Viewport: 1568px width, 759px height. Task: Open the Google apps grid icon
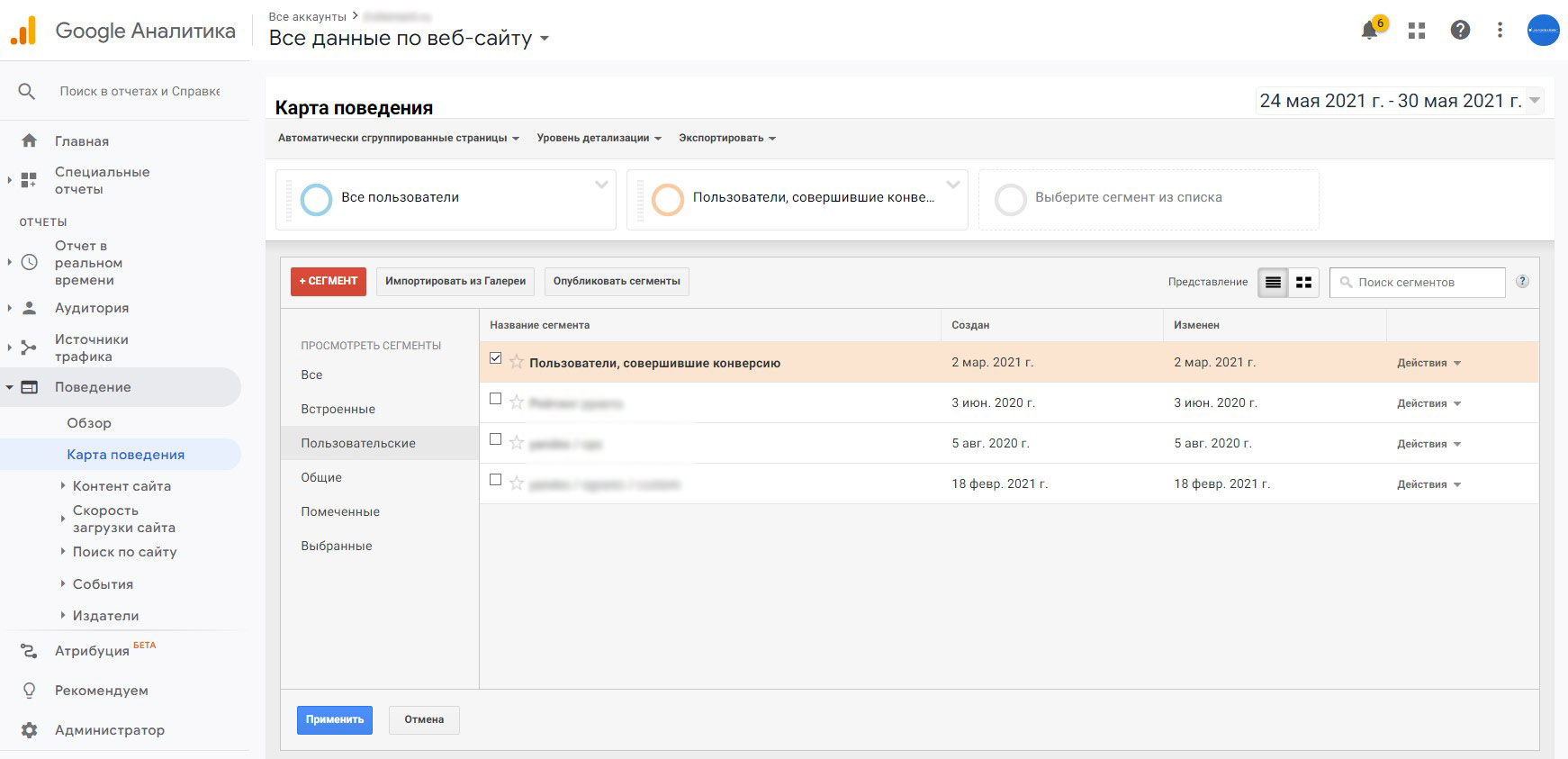[x=1417, y=31]
